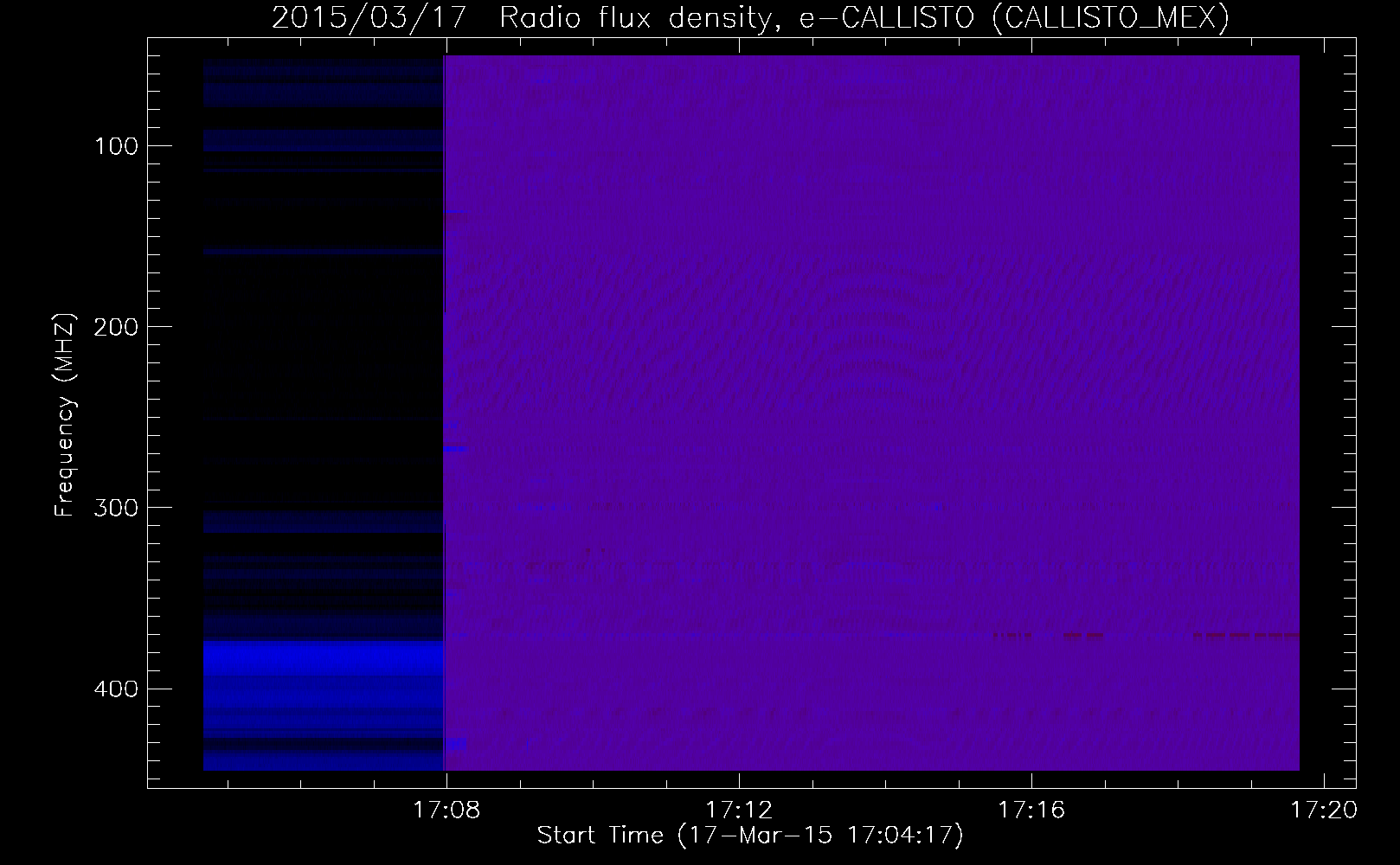Image resolution: width=1400 pixels, height=865 pixels.
Task: Click the 400 frequency tick label
Action: [x=118, y=688]
